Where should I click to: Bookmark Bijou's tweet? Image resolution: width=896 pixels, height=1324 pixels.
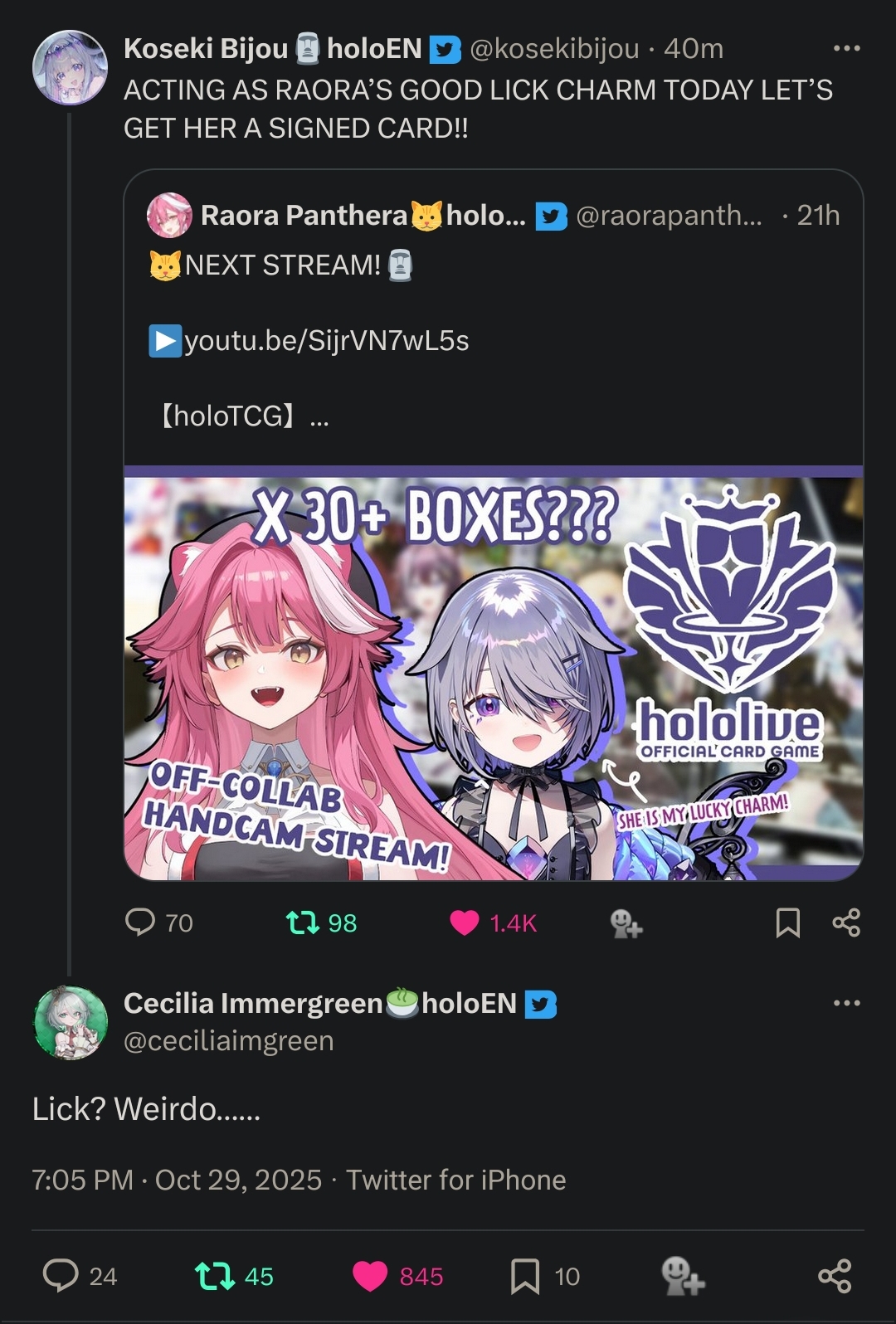788,922
